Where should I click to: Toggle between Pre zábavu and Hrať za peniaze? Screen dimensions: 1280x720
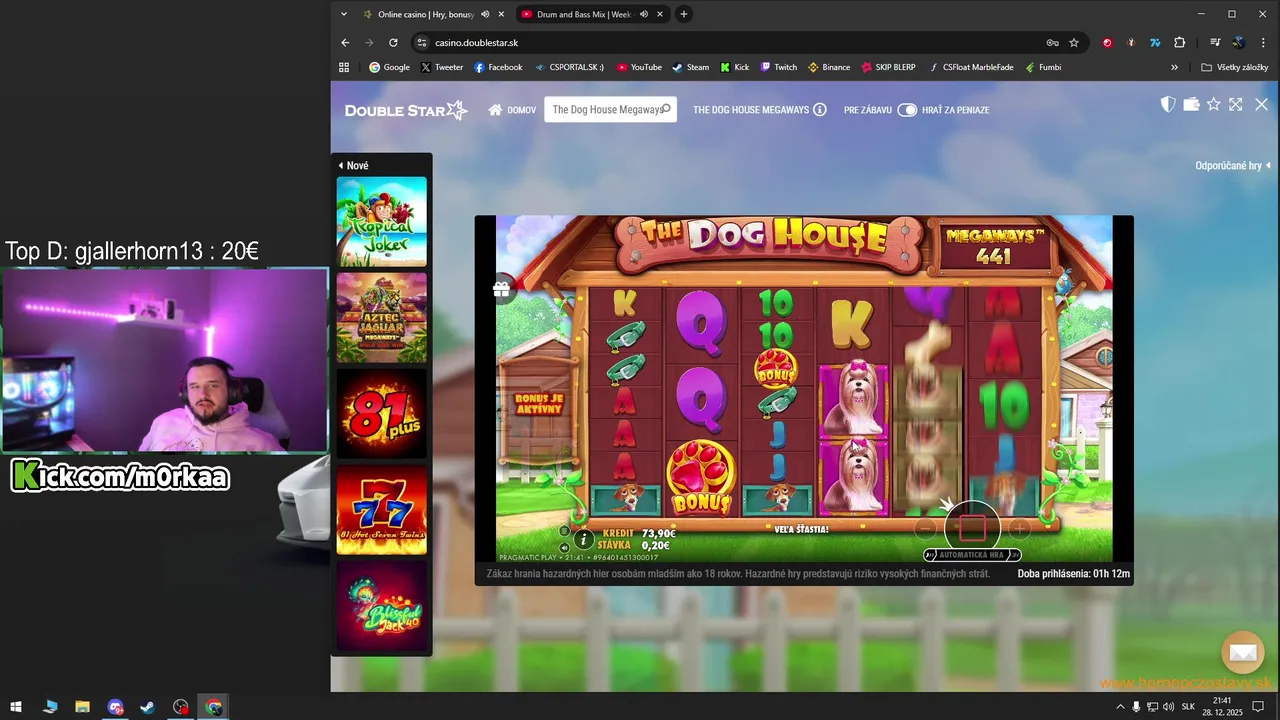point(907,110)
